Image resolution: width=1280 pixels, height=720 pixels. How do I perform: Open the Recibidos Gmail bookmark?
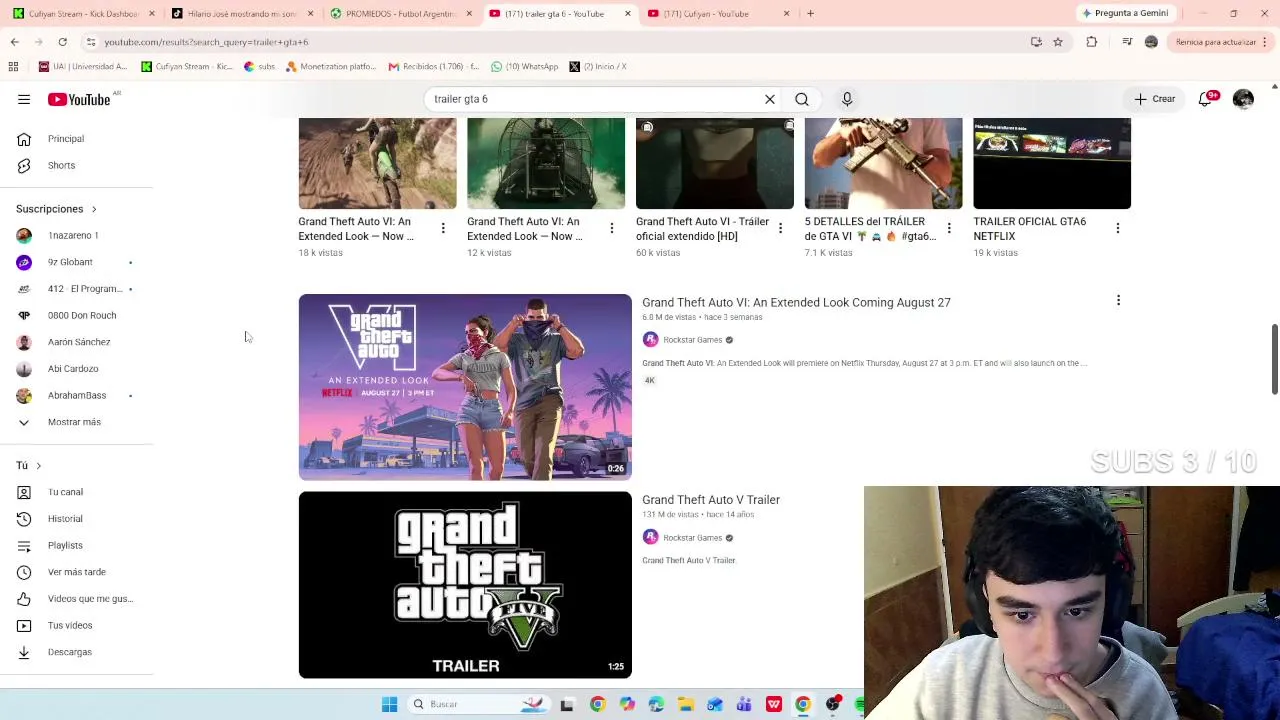pos(434,67)
